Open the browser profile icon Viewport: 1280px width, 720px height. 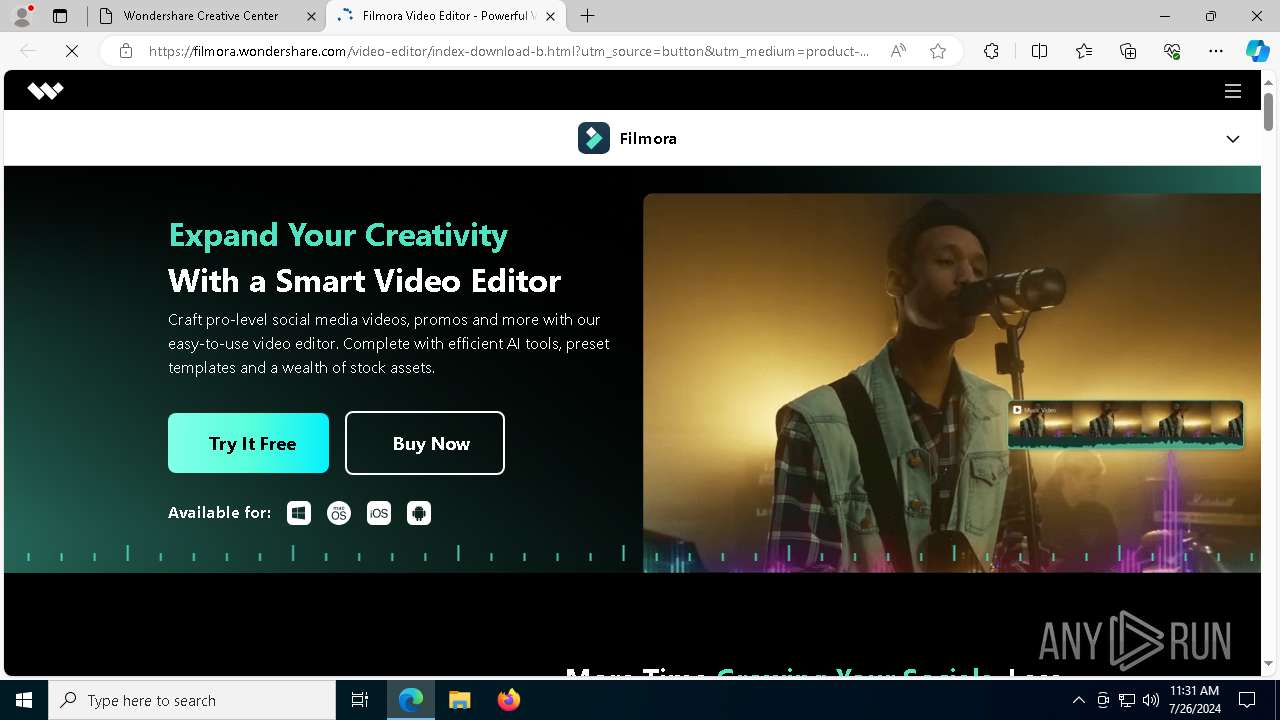coord(22,16)
